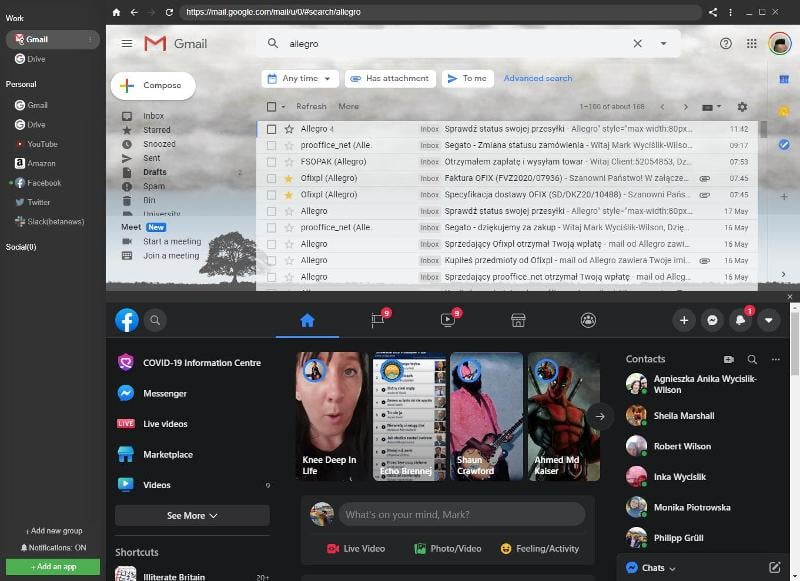Toggle Notifications: ON in the sidebar

tap(54, 547)
